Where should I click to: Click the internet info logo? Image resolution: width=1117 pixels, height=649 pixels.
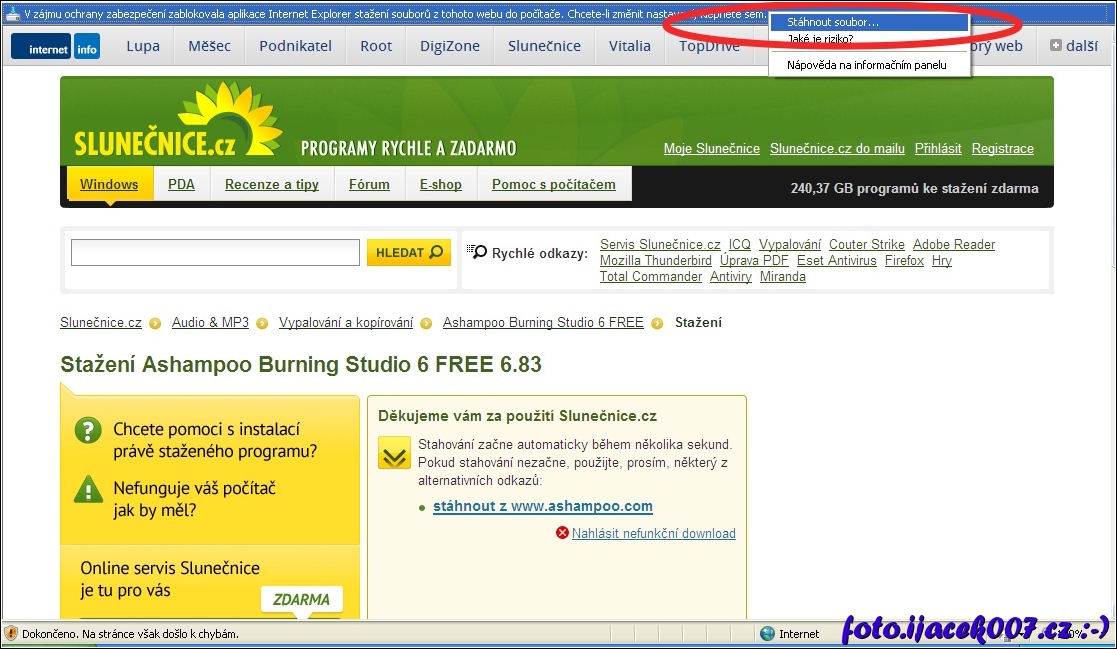click(x=56, y=46)
